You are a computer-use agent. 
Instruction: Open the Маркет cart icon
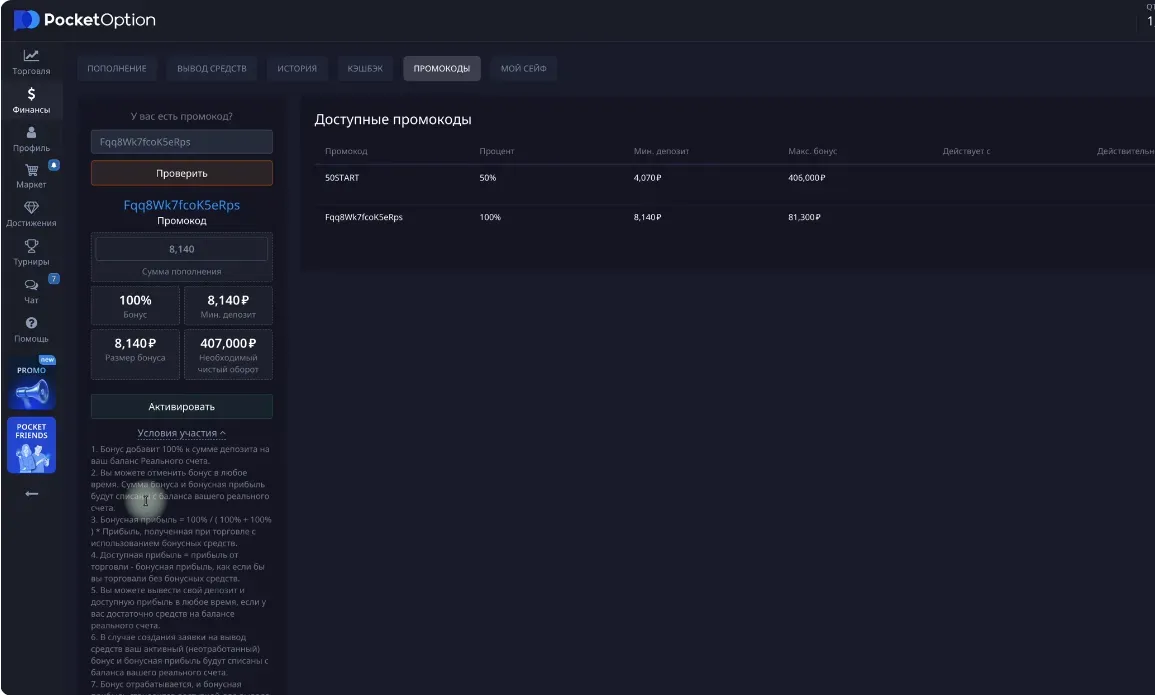(x=31, y=176)
